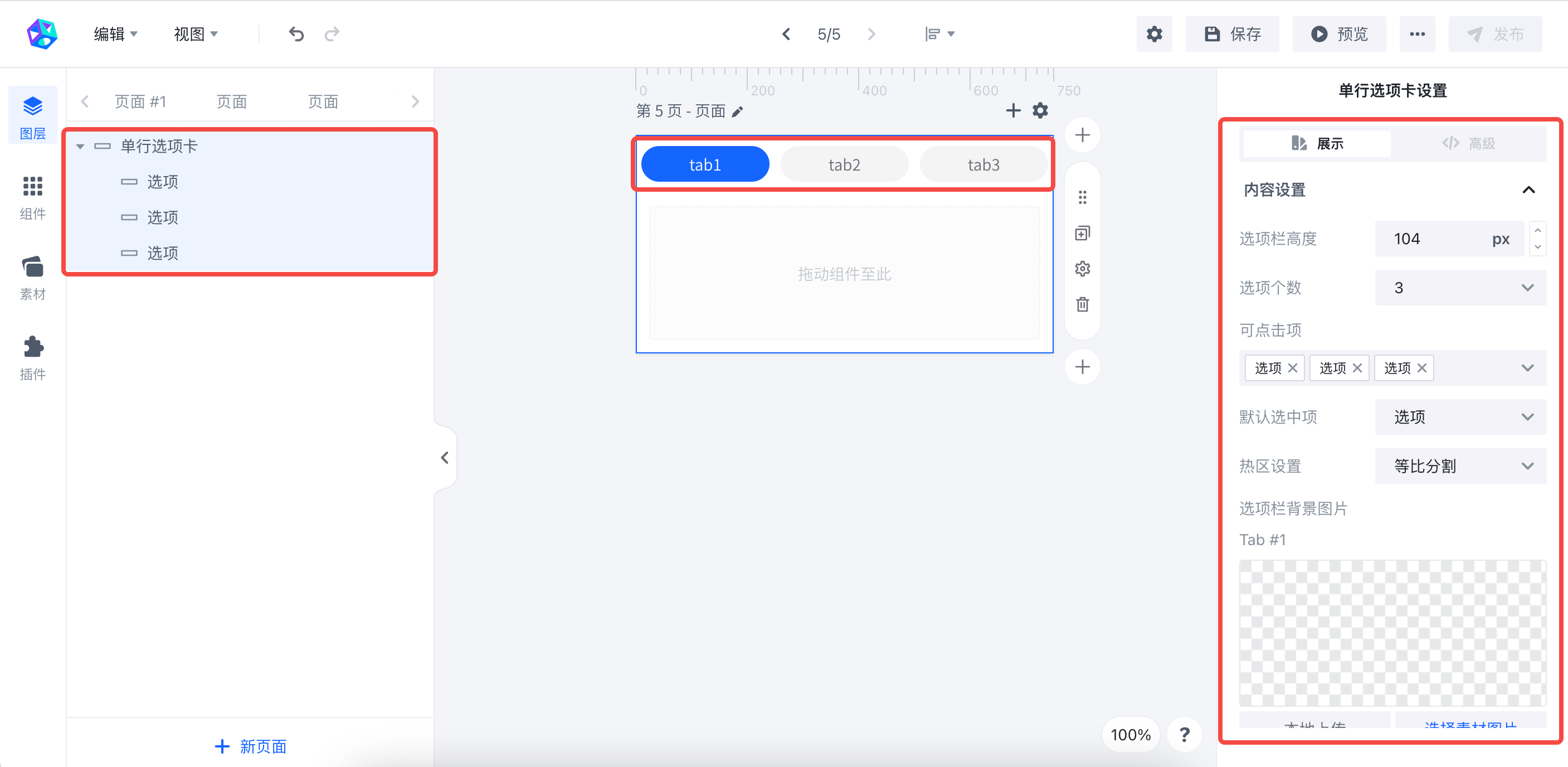Click page settings gear beside page title
Screen dimensions: 1568x767
coord(1040,110)
